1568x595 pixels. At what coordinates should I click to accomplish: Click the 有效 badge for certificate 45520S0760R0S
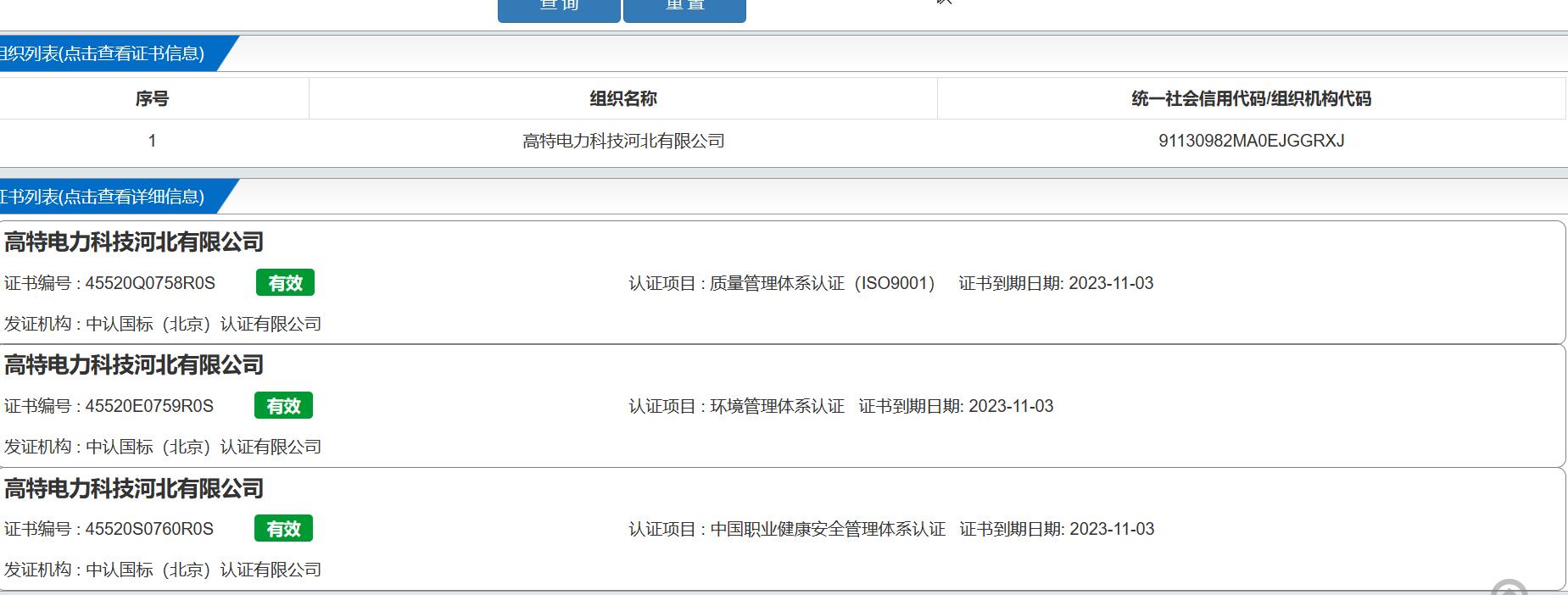(283, 529)
